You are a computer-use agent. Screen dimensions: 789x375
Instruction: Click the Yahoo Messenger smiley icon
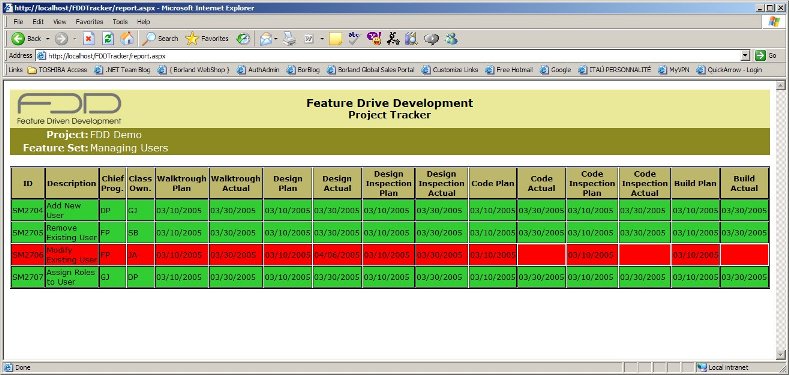tap(374, 38)
